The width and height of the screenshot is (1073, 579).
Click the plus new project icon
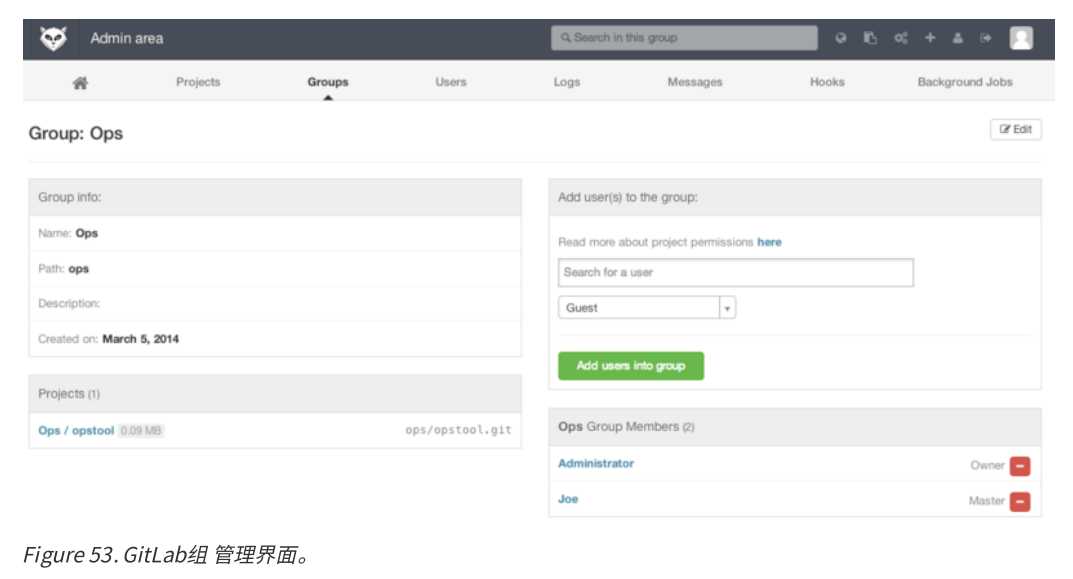click(x=929, y=38)
